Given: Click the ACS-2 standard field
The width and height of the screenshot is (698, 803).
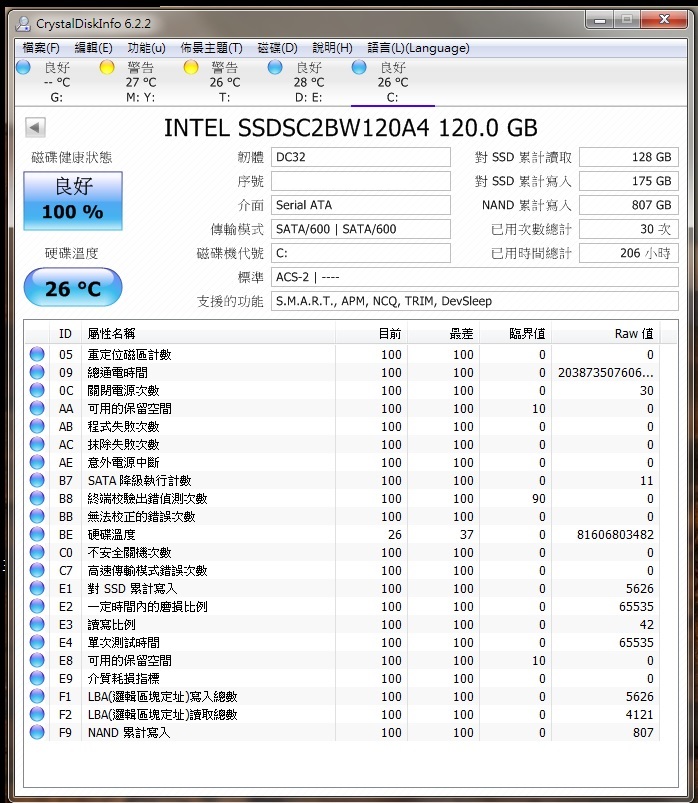Looking at the screenshot, I should point(475,278).
